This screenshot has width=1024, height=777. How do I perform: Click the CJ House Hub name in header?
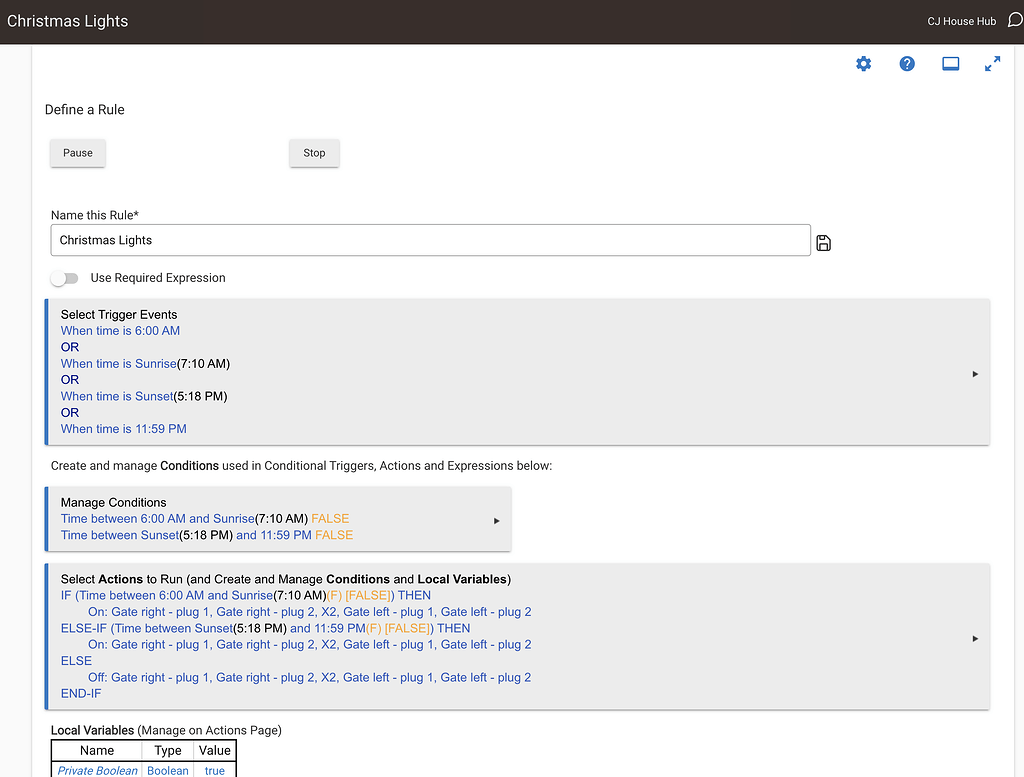point(961,21)
